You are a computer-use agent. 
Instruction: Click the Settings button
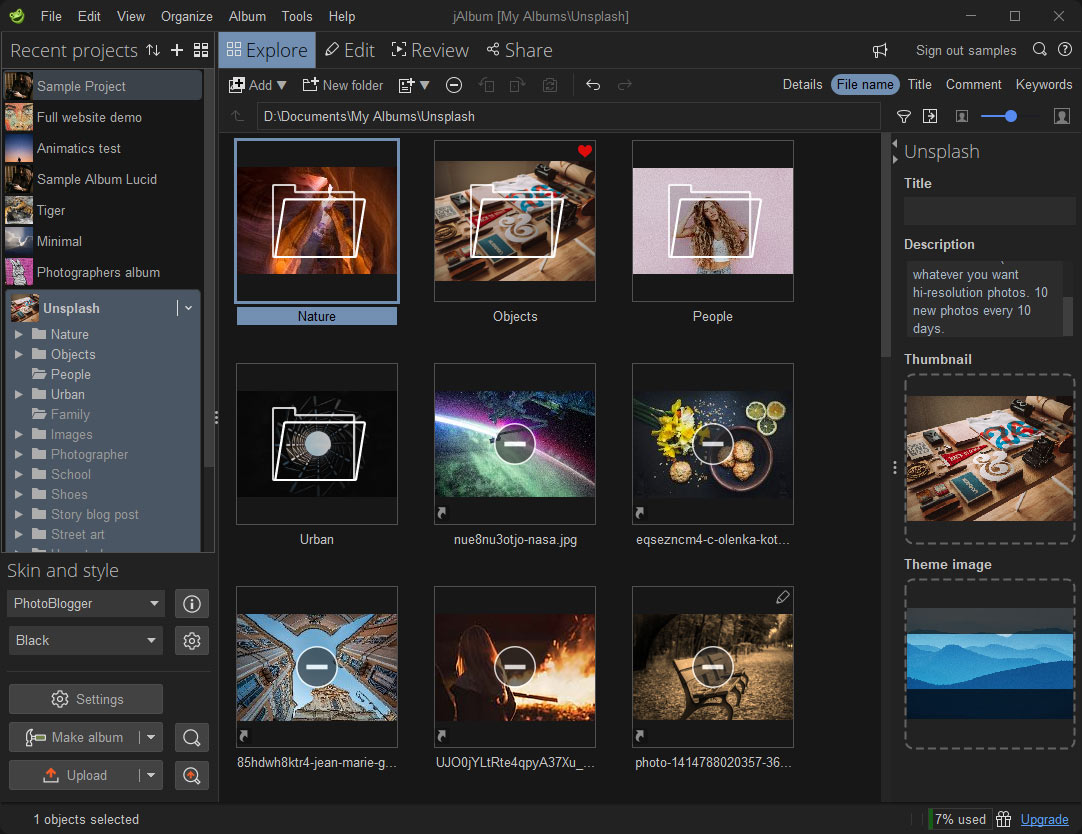pos(86,699)
